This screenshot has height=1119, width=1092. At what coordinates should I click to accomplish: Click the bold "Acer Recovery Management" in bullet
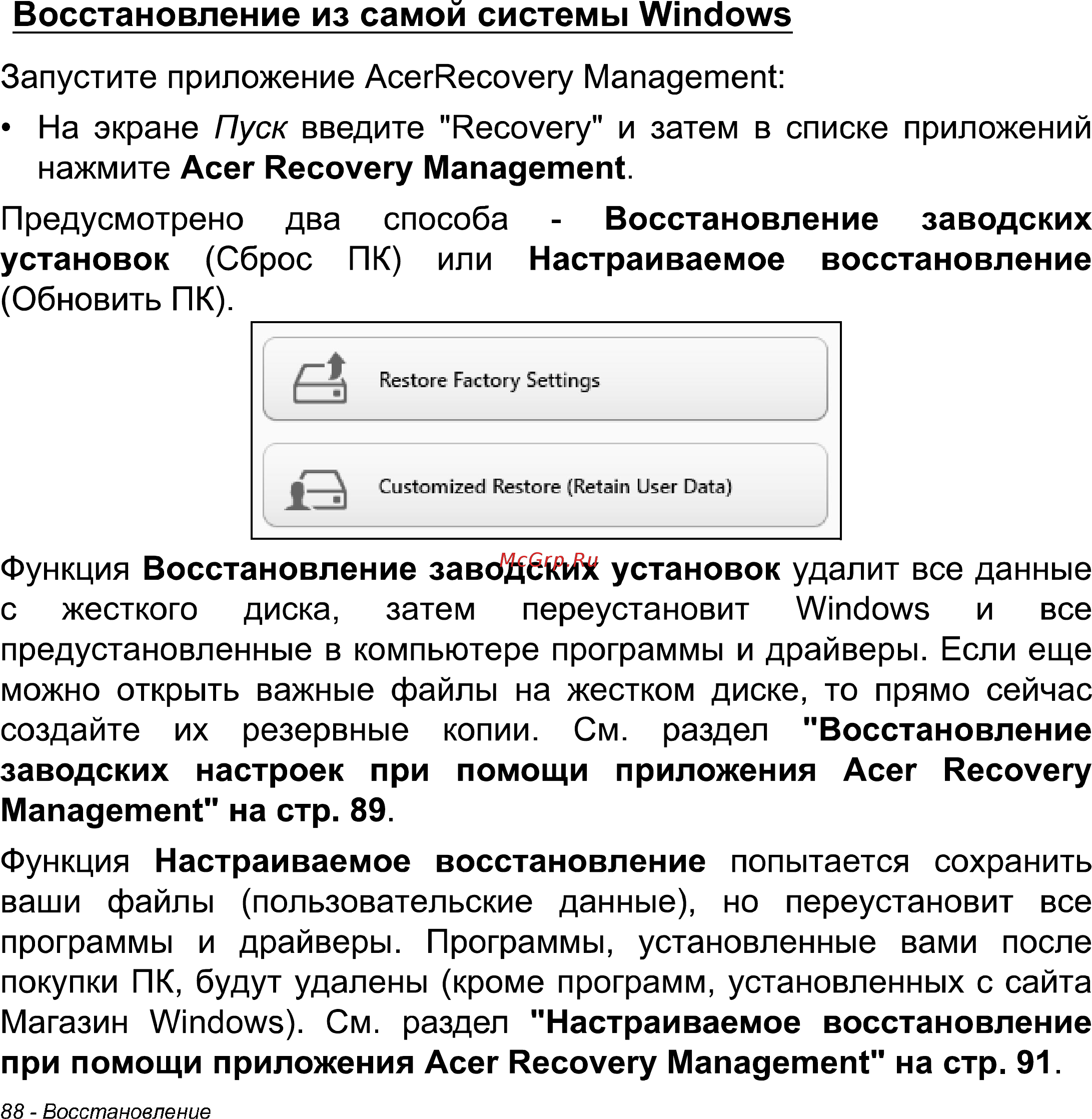point(403,168)
